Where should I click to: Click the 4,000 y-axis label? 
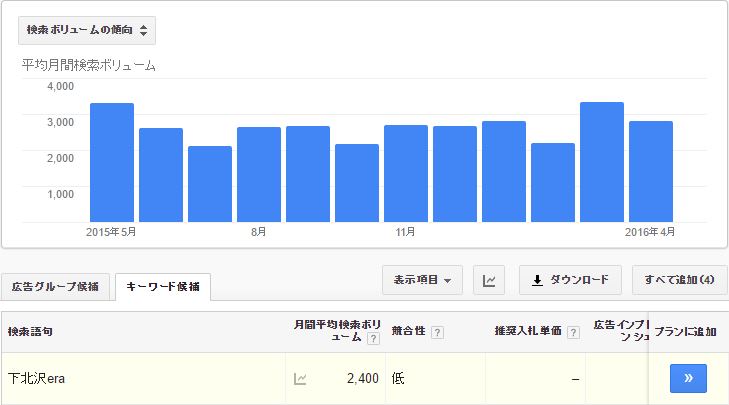tap(60, 86)
